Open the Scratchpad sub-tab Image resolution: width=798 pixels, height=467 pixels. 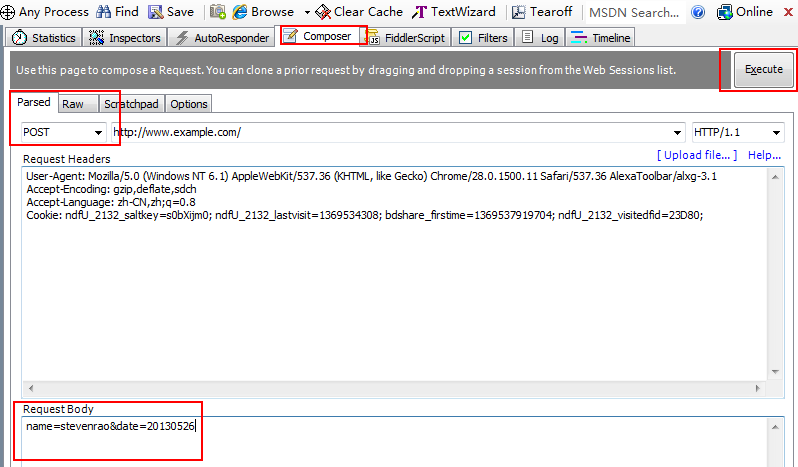(x=131, y=104)
